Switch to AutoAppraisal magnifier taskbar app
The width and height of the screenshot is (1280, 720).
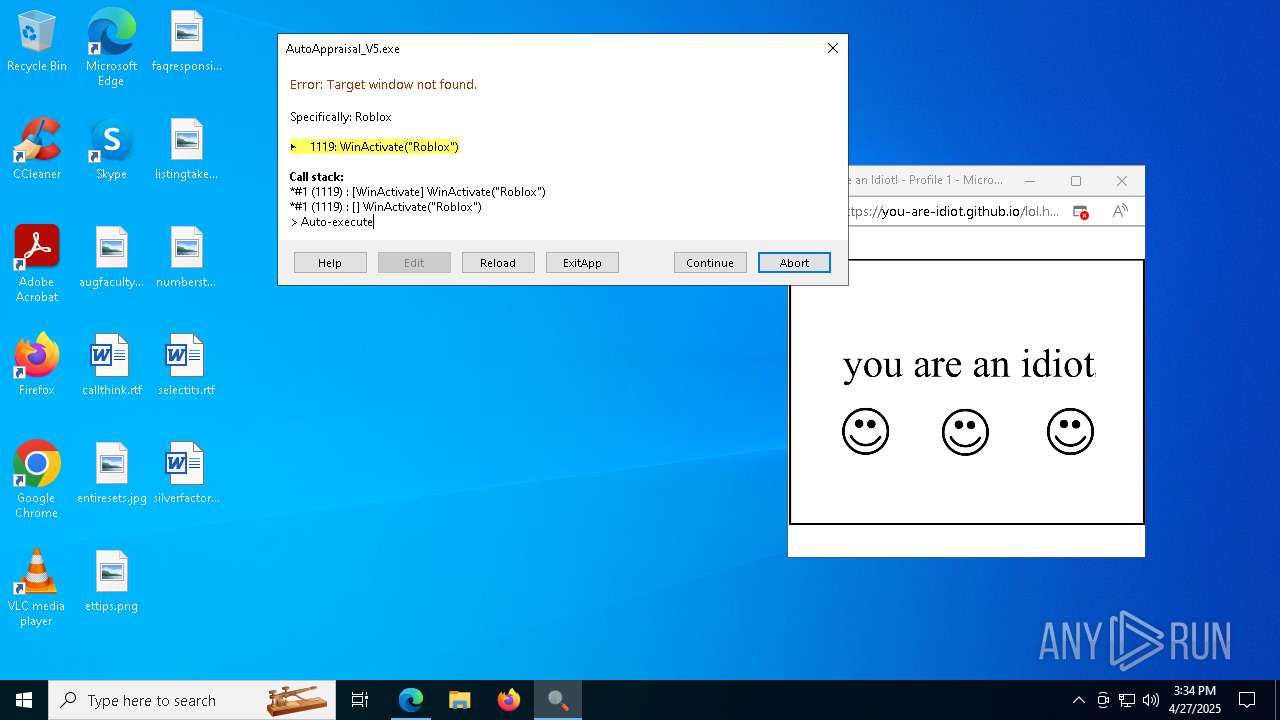558,700
